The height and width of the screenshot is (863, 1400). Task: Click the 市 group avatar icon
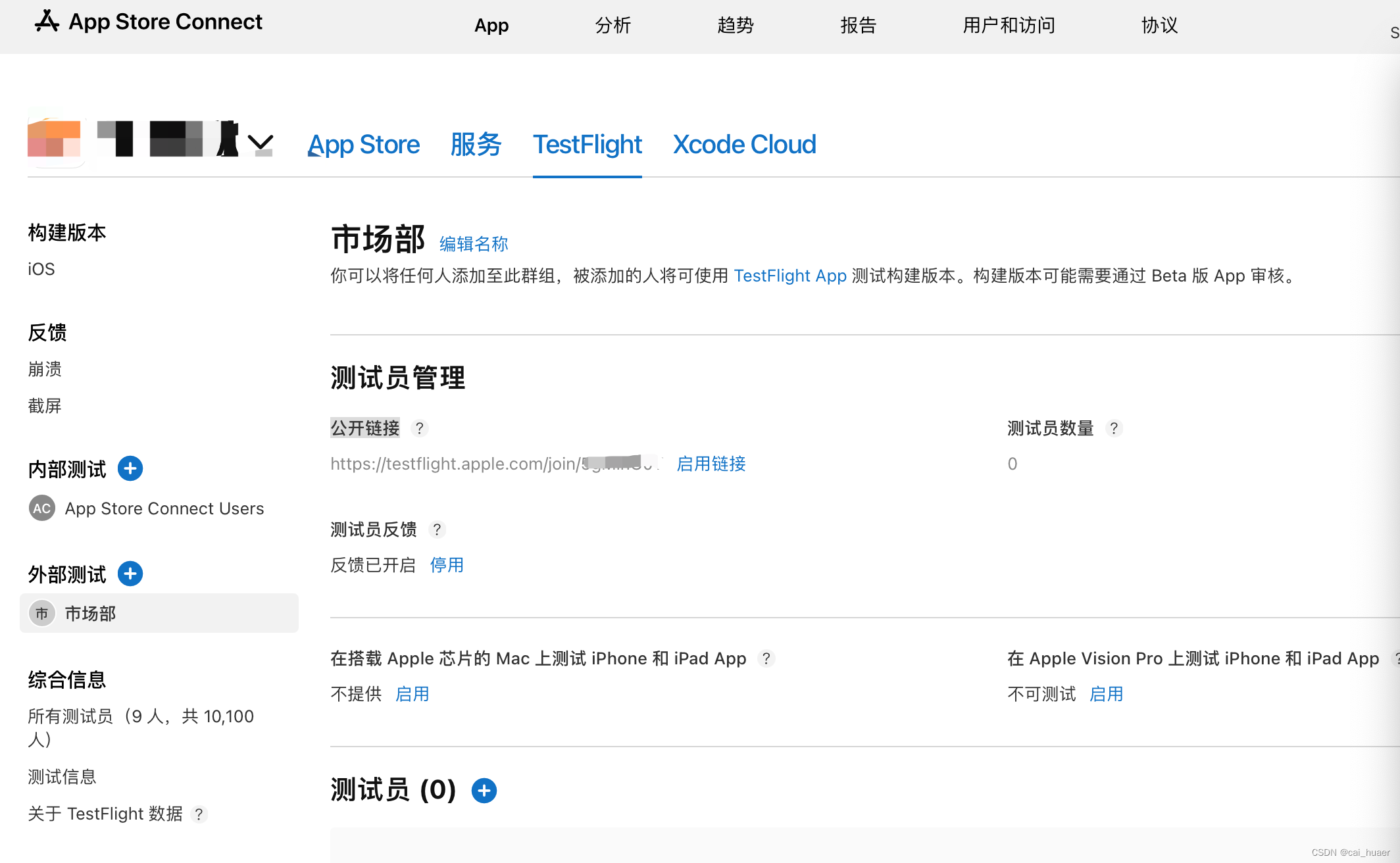pos(41,613)
